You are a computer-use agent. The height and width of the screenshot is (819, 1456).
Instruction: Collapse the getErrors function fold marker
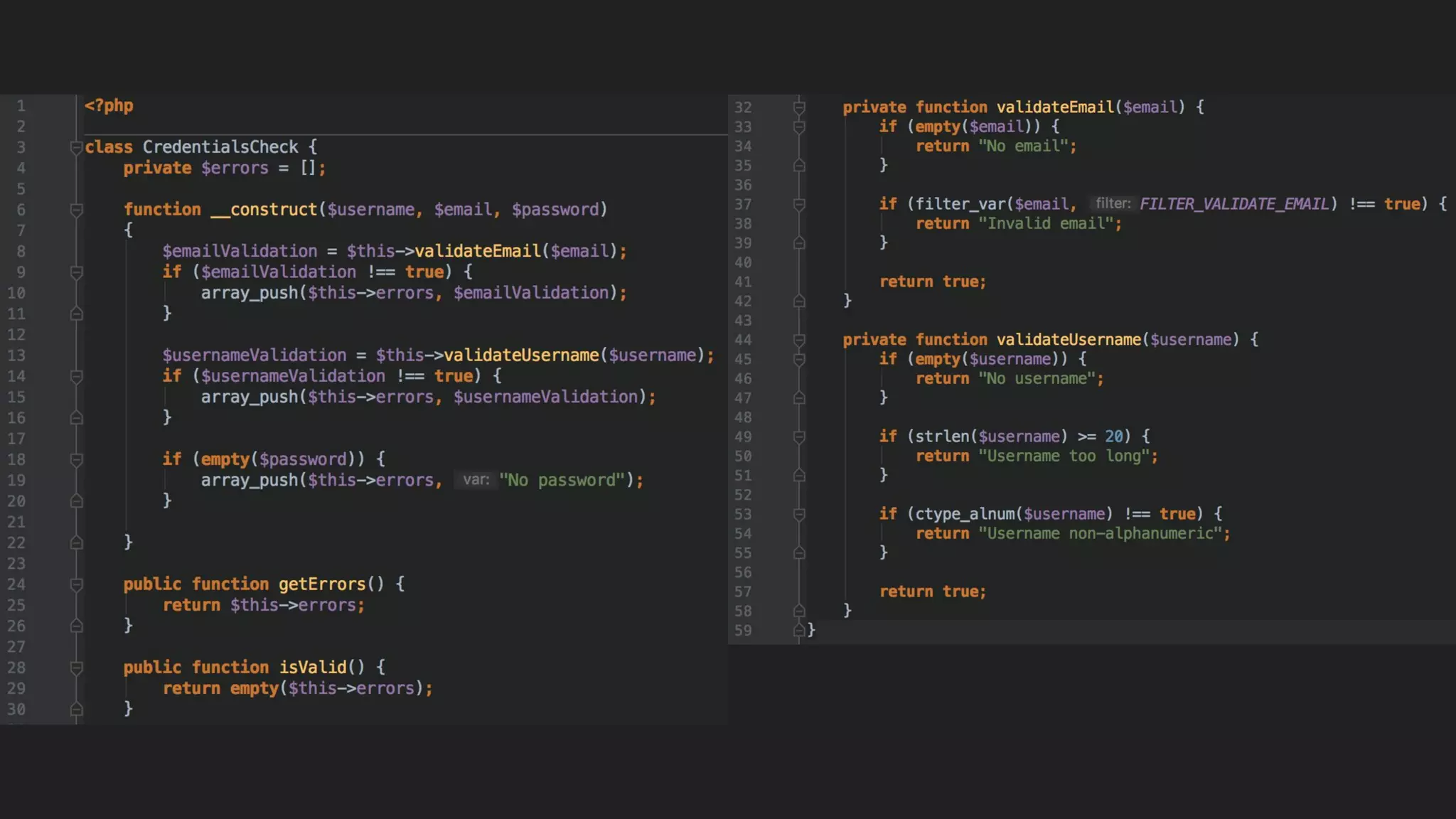(76, 584)
